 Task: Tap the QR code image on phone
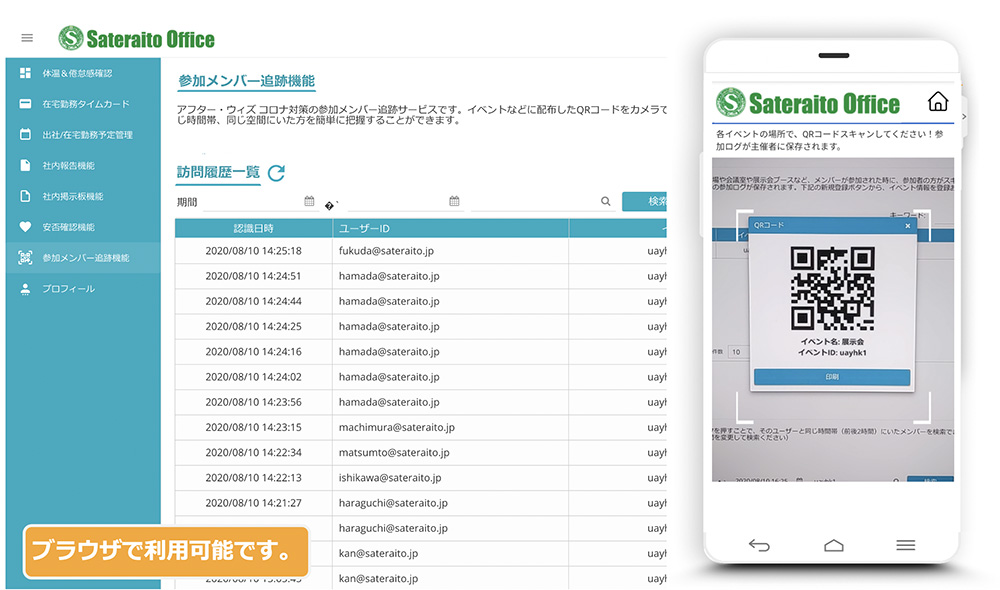tap(832, 288)
